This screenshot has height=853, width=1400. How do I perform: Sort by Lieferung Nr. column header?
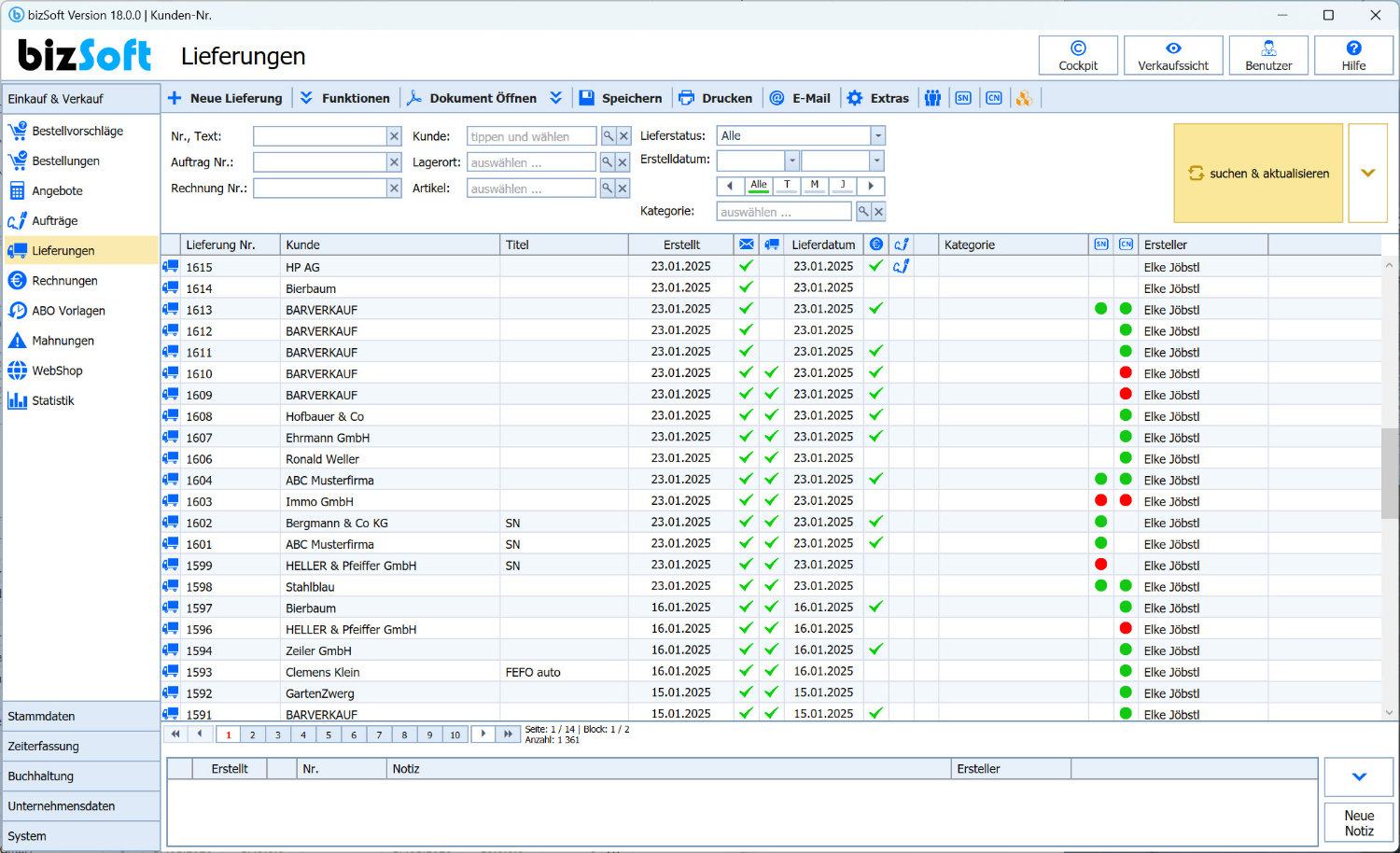230,245
